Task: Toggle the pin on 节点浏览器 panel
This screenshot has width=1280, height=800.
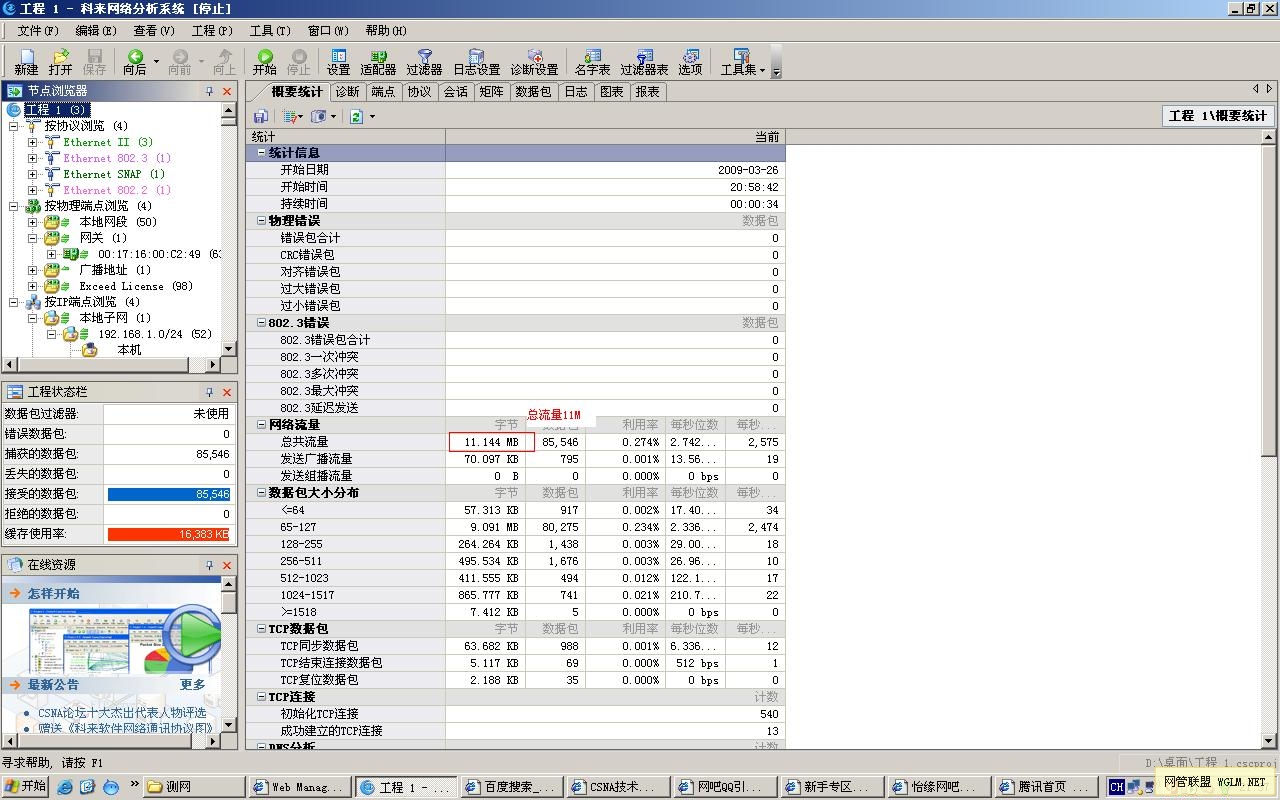Action: point(210,91)
